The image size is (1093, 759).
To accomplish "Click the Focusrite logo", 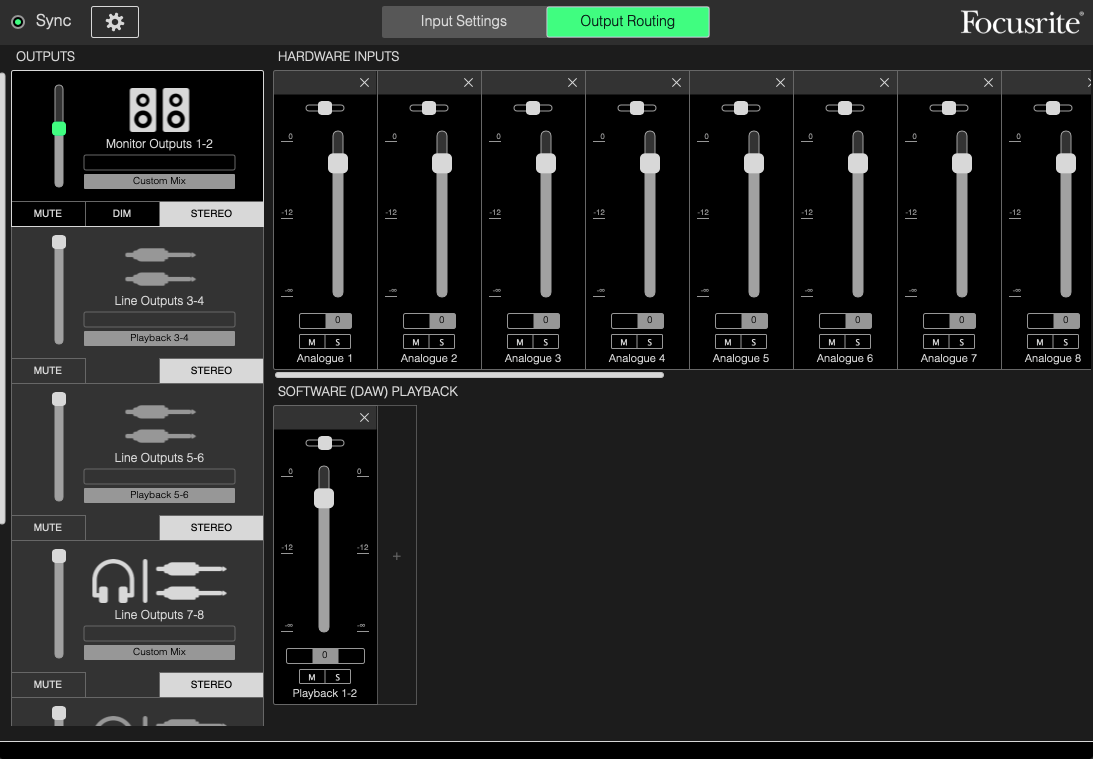I will (1021, 20).
